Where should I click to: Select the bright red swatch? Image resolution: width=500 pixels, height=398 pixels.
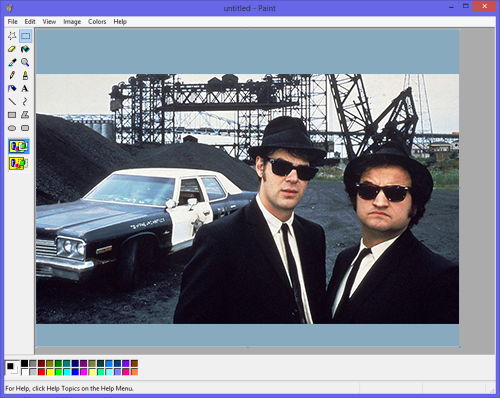pyautogui.click(x=41, y=372)
